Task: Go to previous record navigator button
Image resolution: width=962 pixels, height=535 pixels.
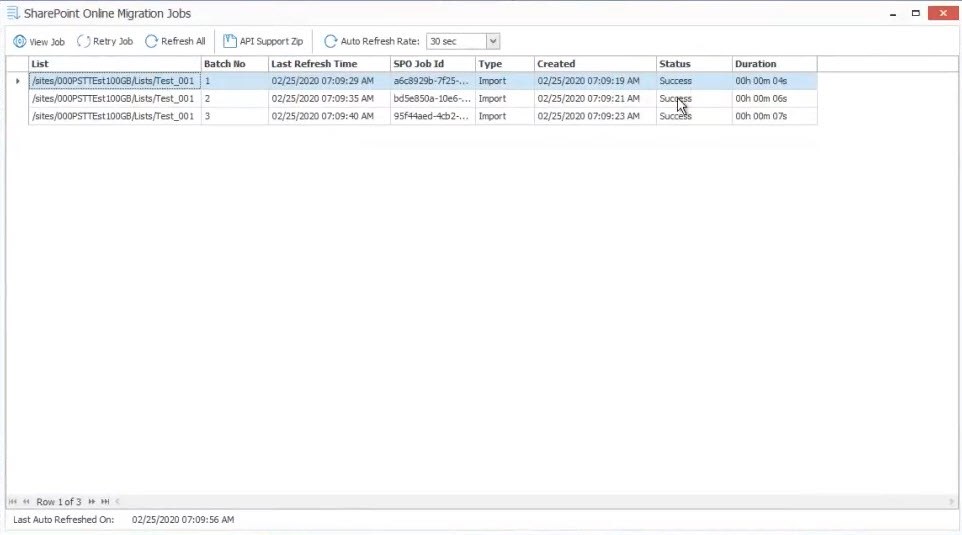Action: [x=26, y=501]
